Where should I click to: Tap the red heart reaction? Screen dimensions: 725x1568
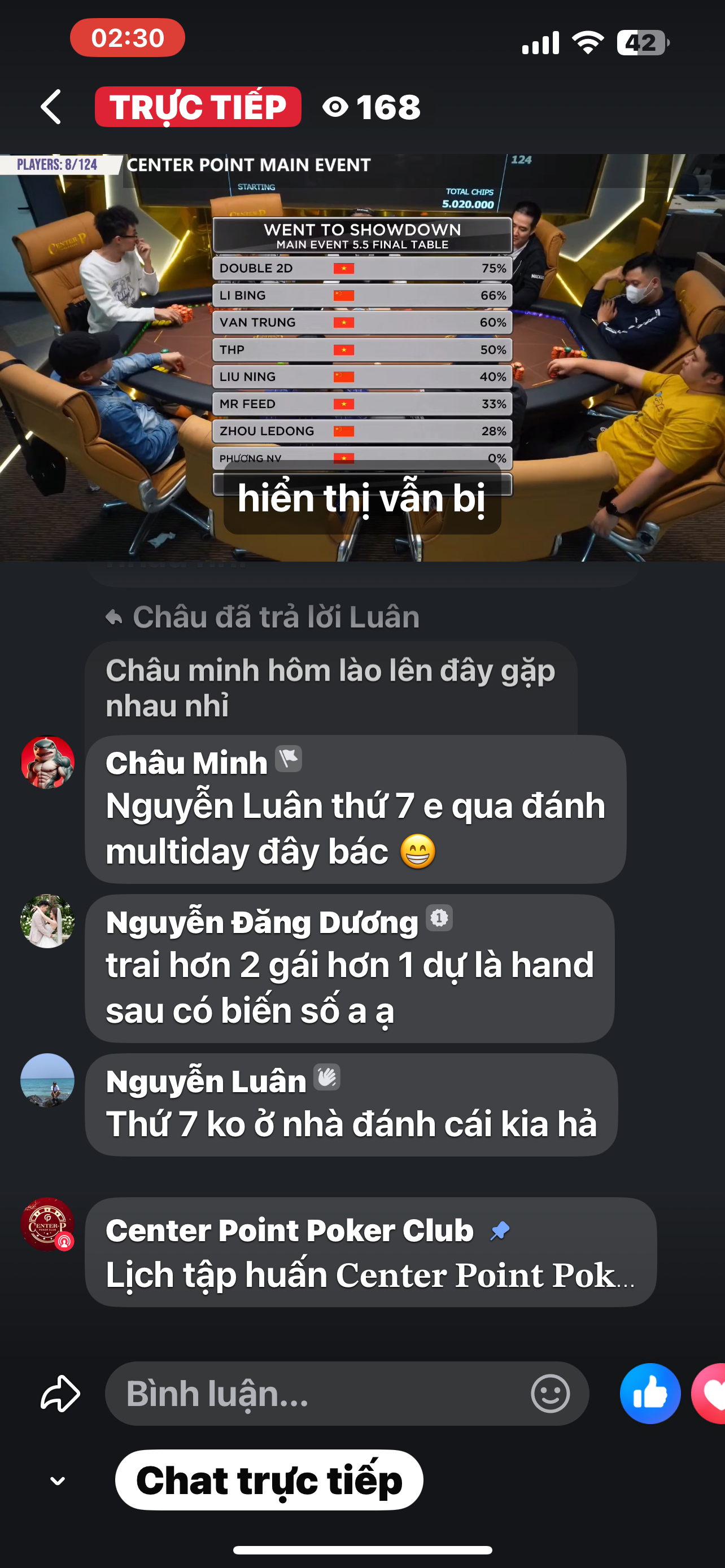tap(709, 1393)
